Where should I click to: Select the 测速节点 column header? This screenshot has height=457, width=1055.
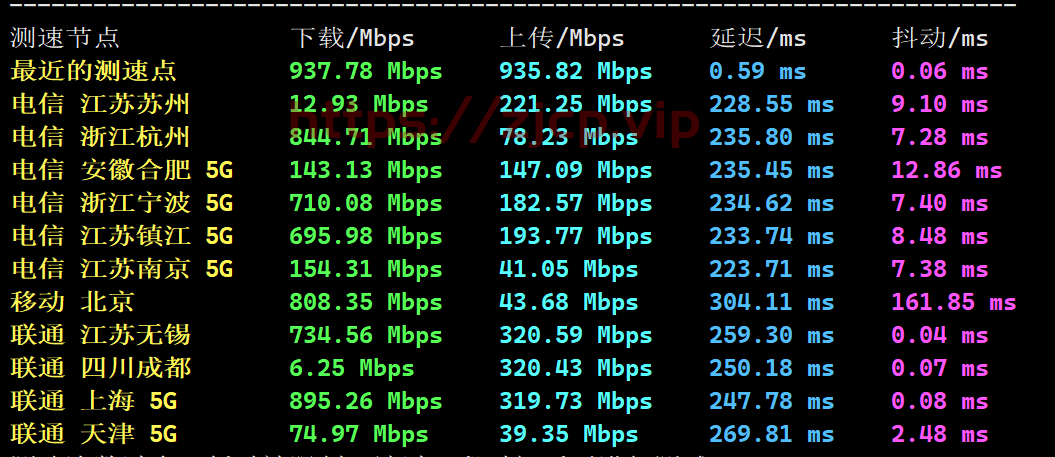[65, 38]
